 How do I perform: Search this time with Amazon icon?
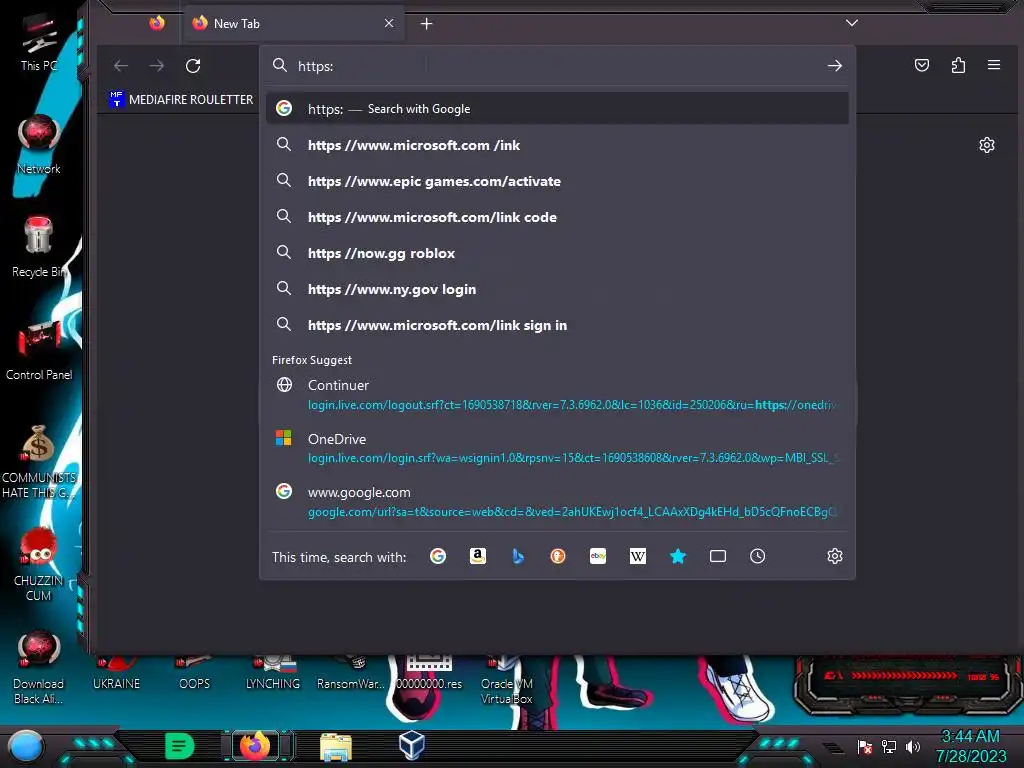coord(478,556)
